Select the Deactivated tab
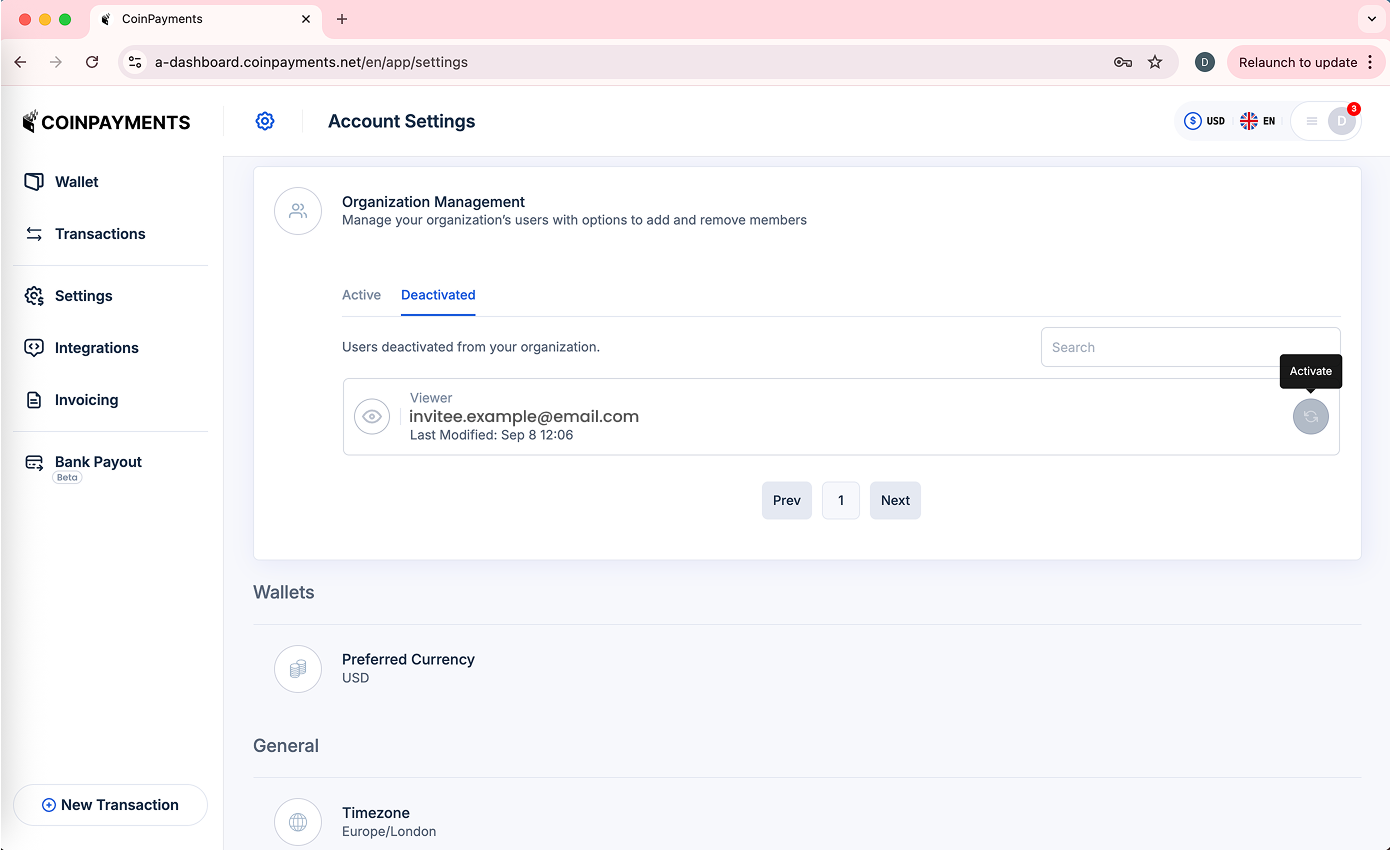 pos(438,295)
